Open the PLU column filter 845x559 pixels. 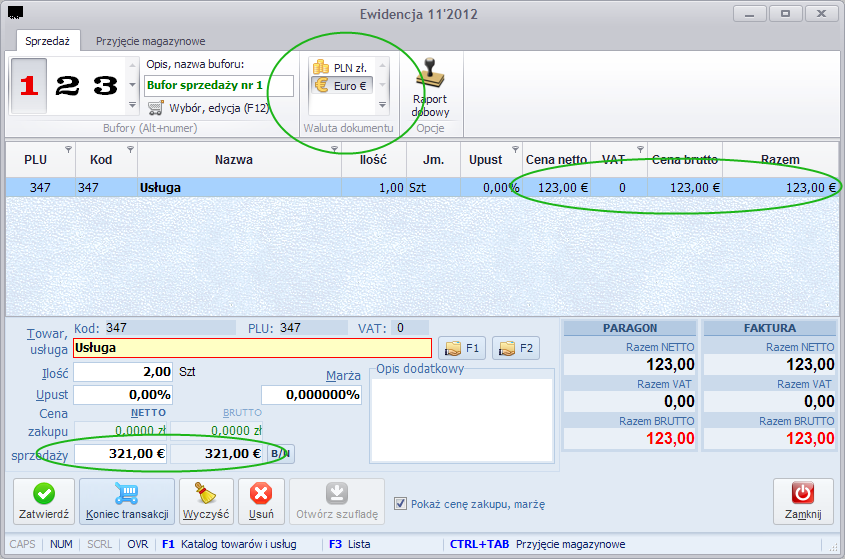tap(68, 149)
